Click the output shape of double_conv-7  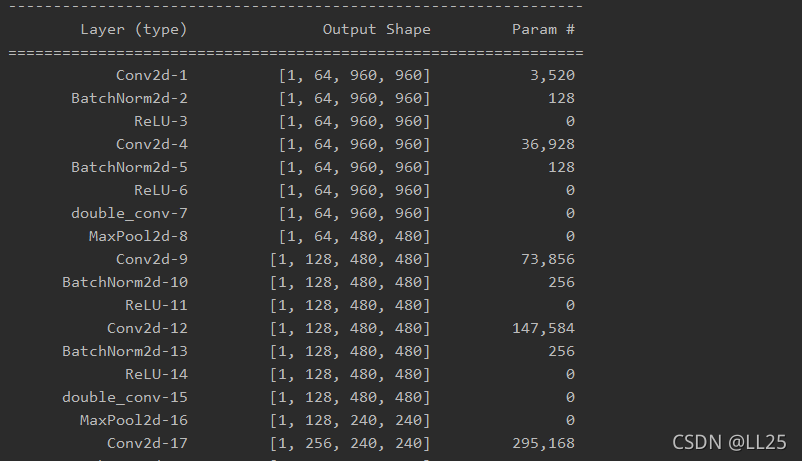pyautogui.click(x=354, y=214)
